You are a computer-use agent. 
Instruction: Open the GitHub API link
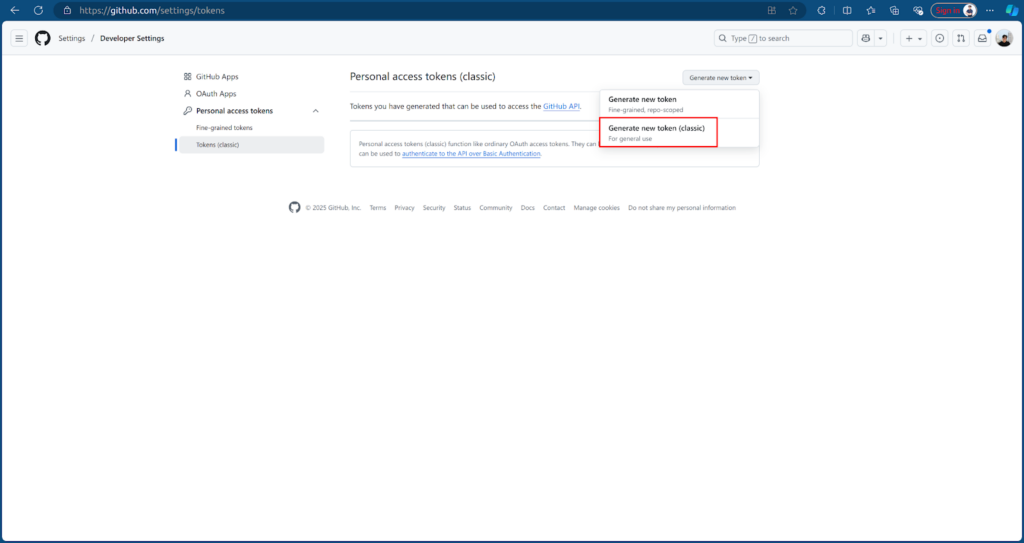pyautogui.click(x=561, y=106)
